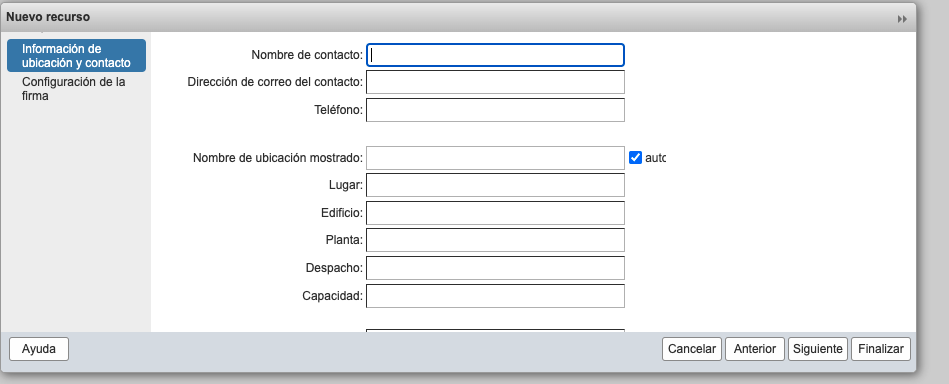The width and height of the screenshot is (949, 384).
Task: Focus the Dirección de correo del contacto field
Action: 495,82
